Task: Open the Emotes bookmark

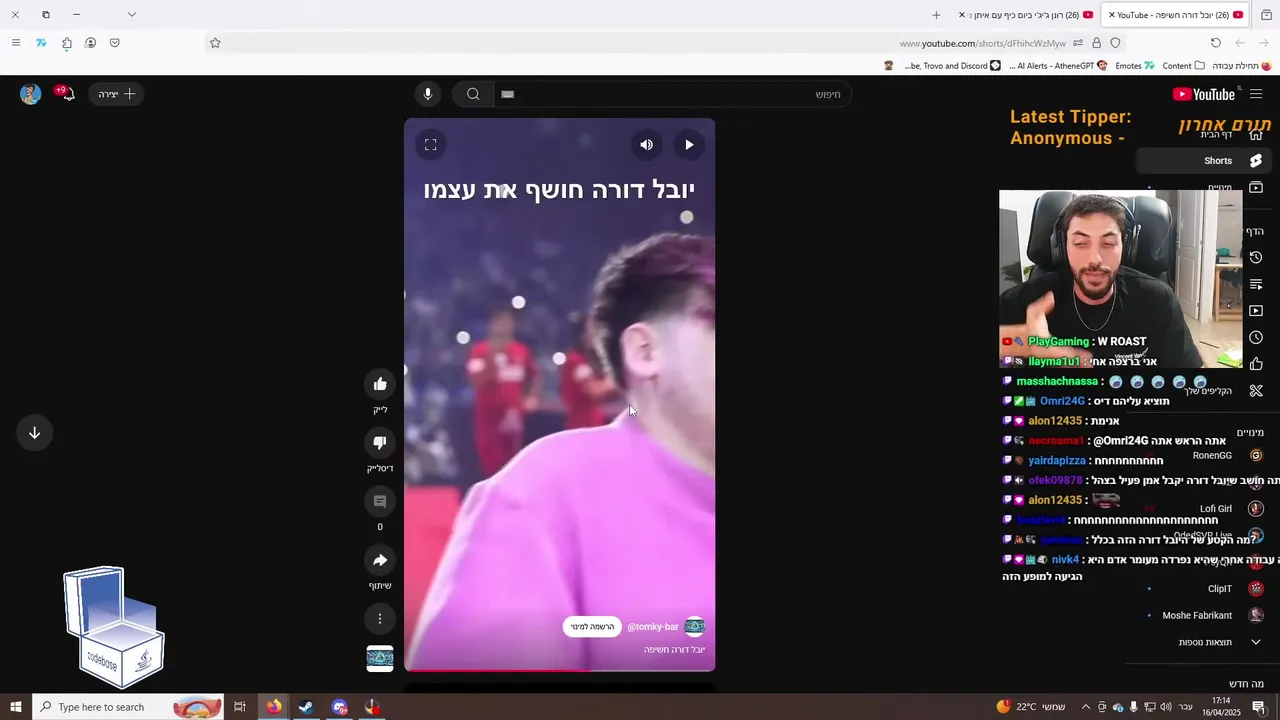Action: [1135, 66]
